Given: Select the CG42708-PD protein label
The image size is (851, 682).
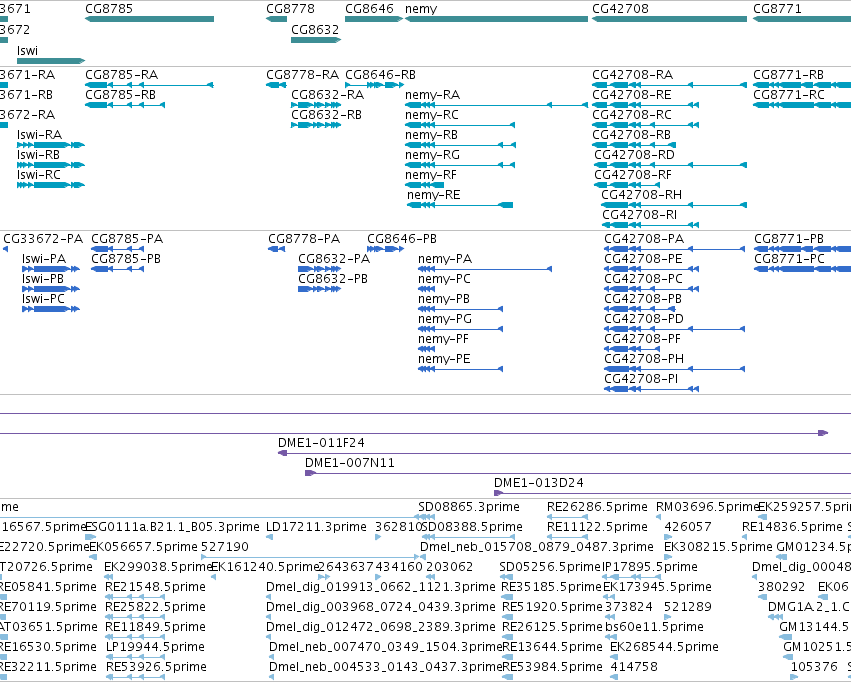Looking at the screenshot, I should [644, 319].
